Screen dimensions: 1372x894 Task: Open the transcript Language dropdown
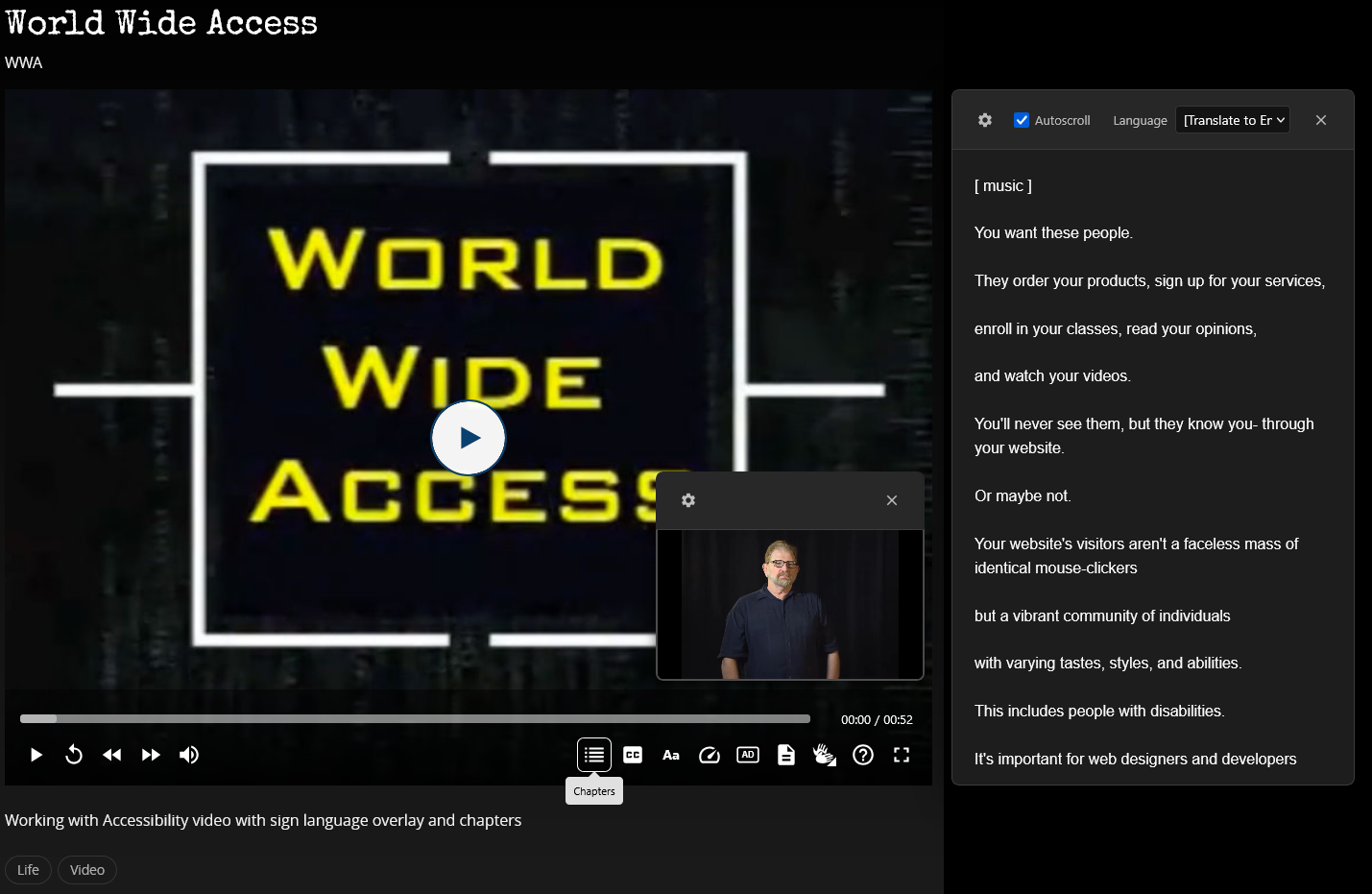[1233, 120]
